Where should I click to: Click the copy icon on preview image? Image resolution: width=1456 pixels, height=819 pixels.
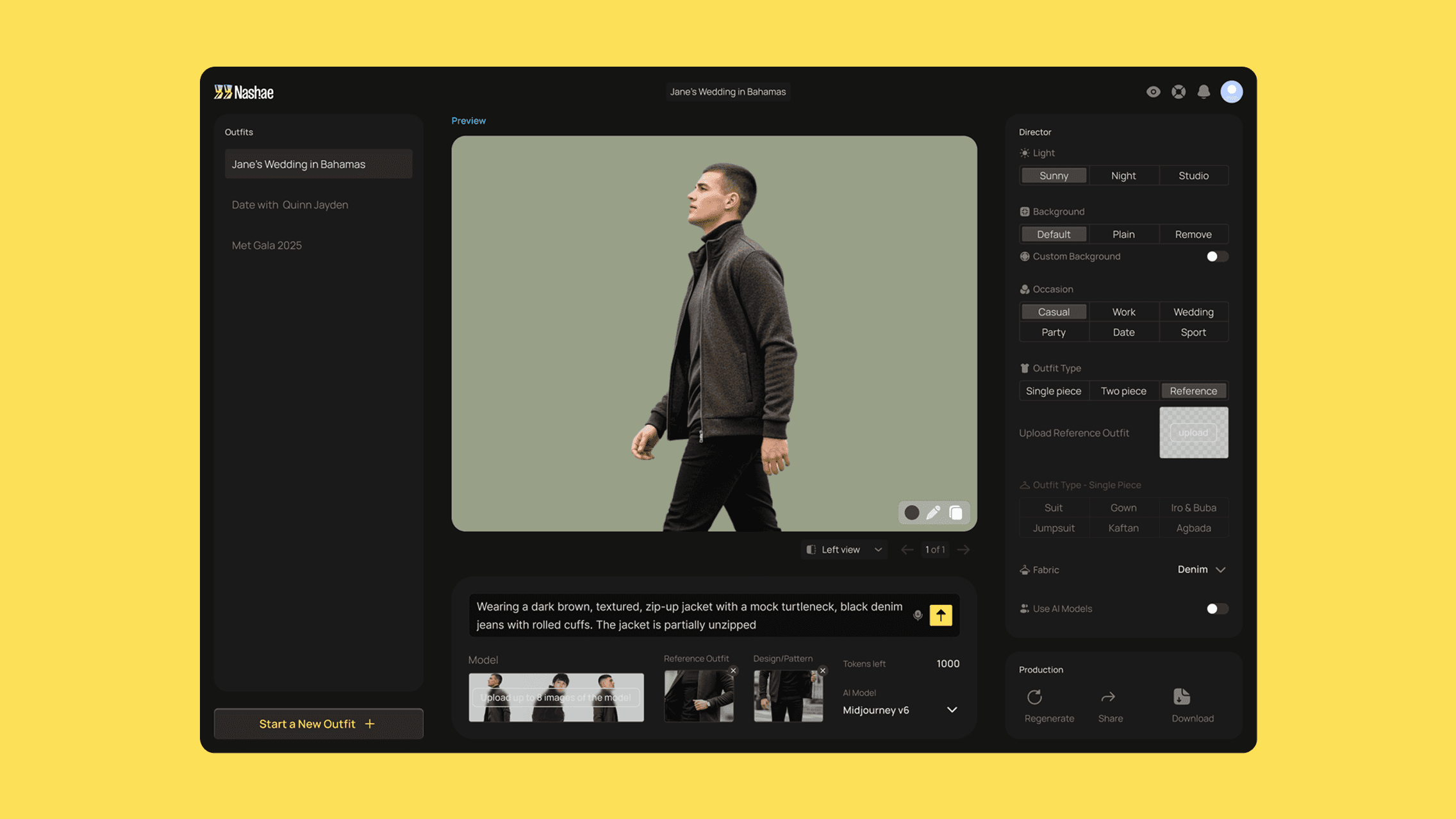tap(955, 513)
